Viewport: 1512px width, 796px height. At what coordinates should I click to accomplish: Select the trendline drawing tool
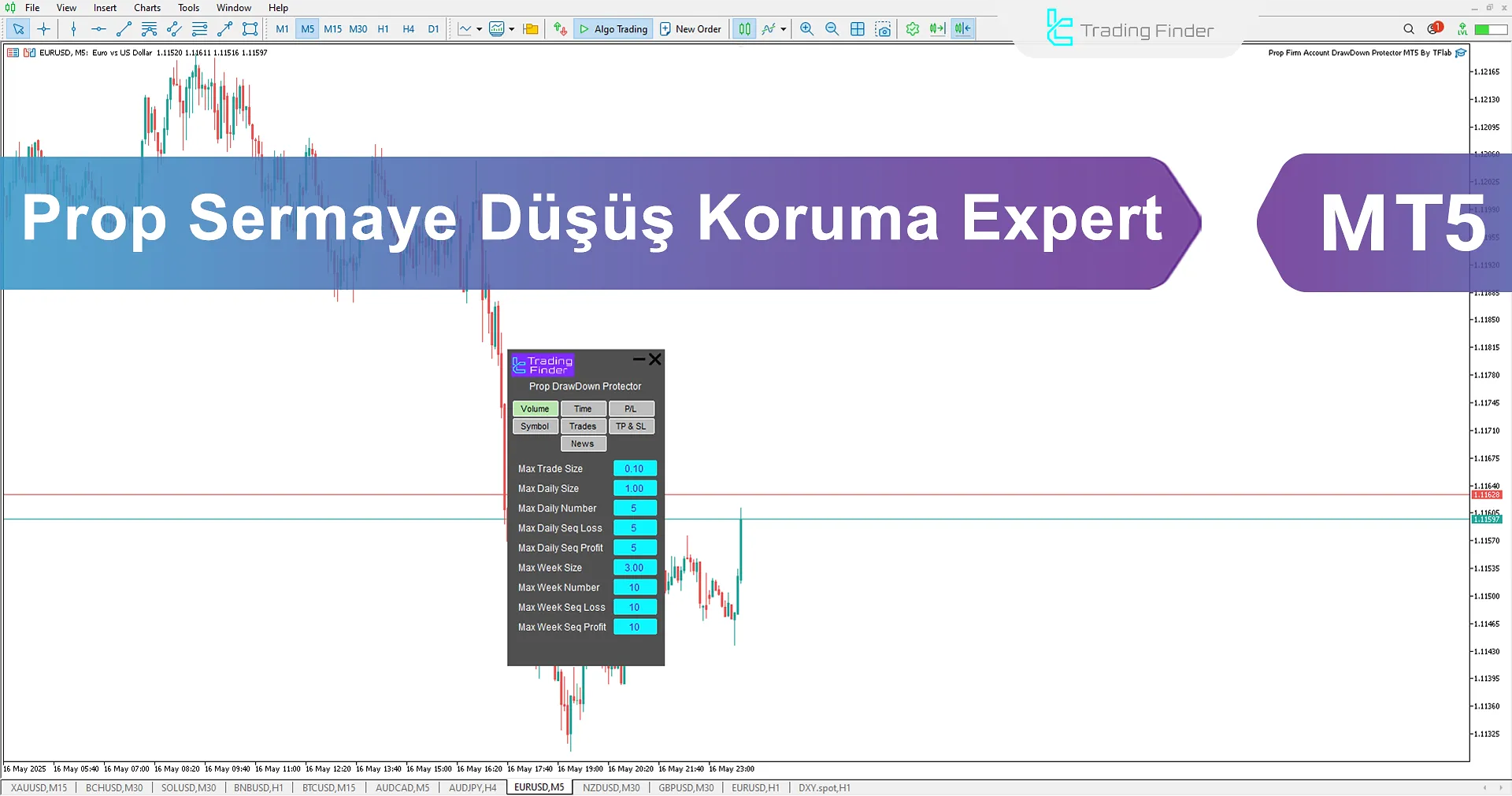(124, 29)
